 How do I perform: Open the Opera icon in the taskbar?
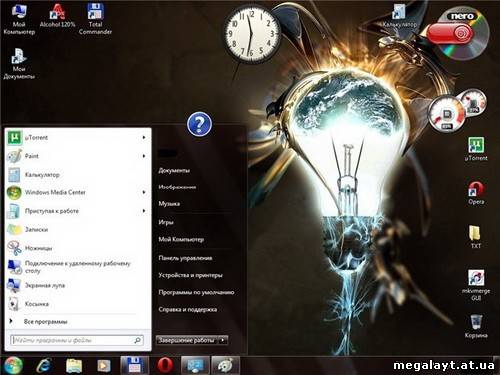(x=165, y=366)
